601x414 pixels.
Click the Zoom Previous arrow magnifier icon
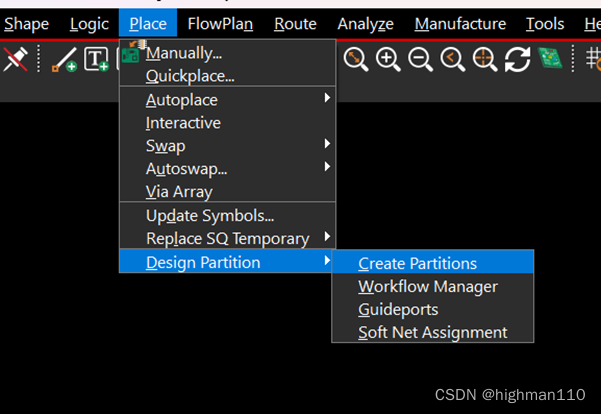click(452, 60)
